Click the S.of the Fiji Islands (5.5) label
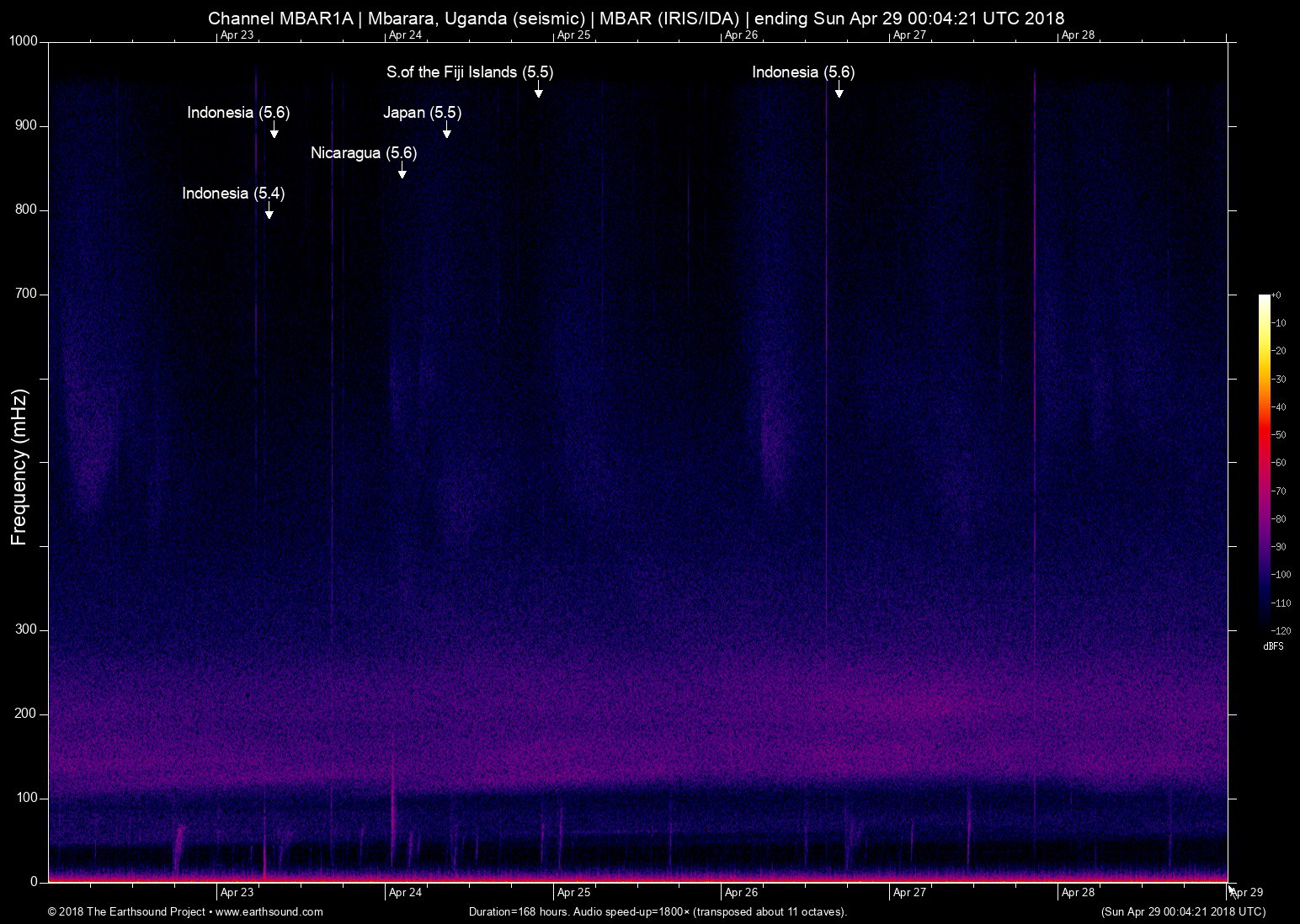The image size is (1300, 924). [x=470, y=72]
